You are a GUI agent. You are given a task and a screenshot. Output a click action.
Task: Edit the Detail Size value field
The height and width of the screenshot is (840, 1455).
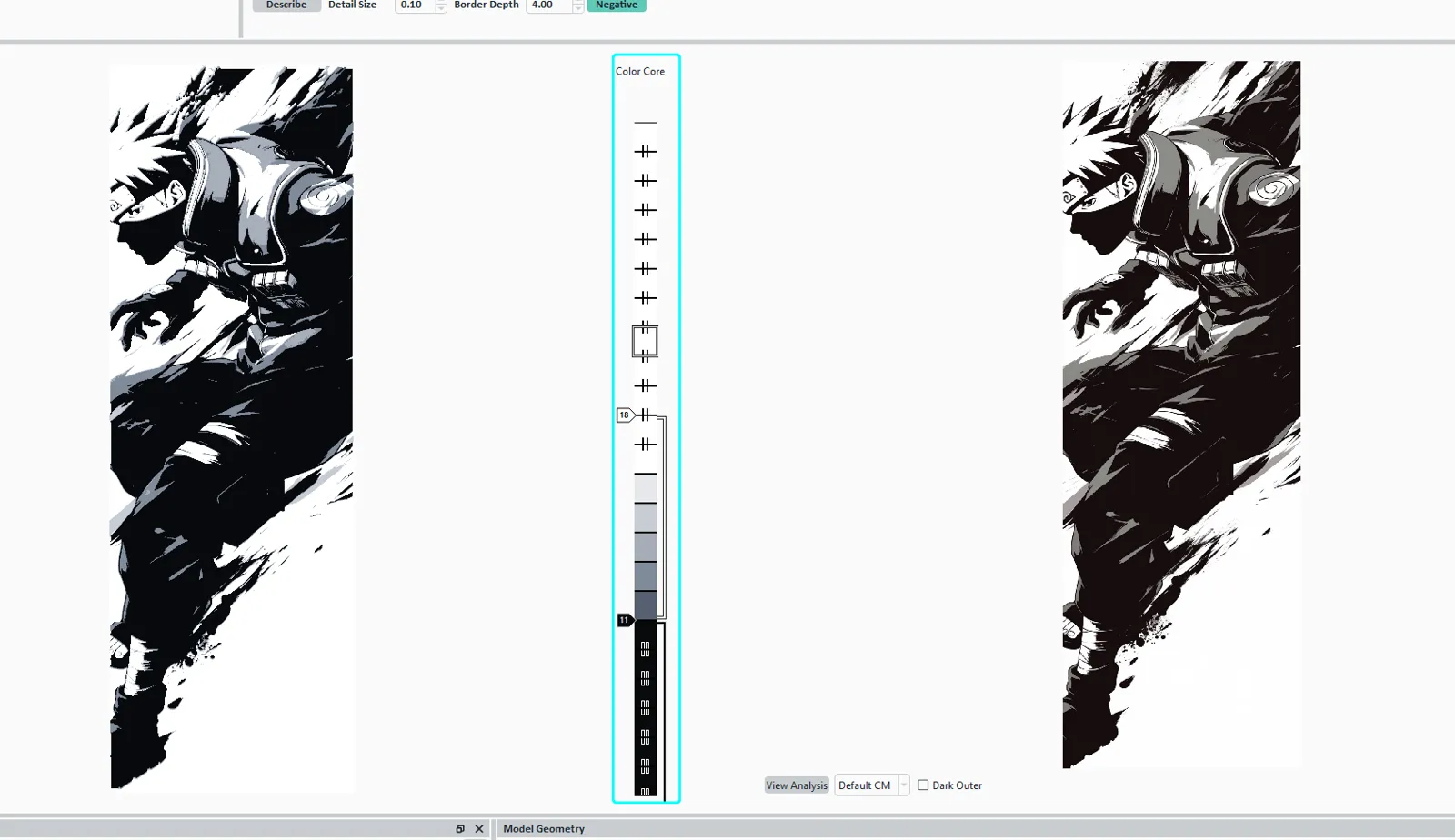pos(415,5)
